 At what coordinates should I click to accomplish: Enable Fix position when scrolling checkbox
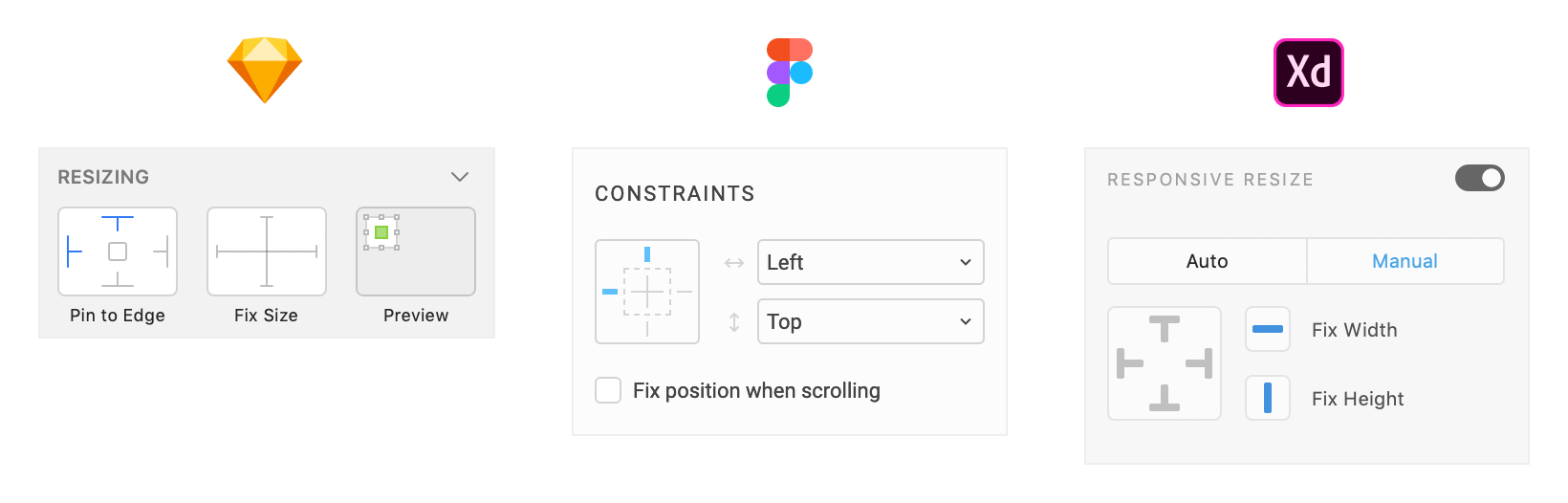click(608, 390)
